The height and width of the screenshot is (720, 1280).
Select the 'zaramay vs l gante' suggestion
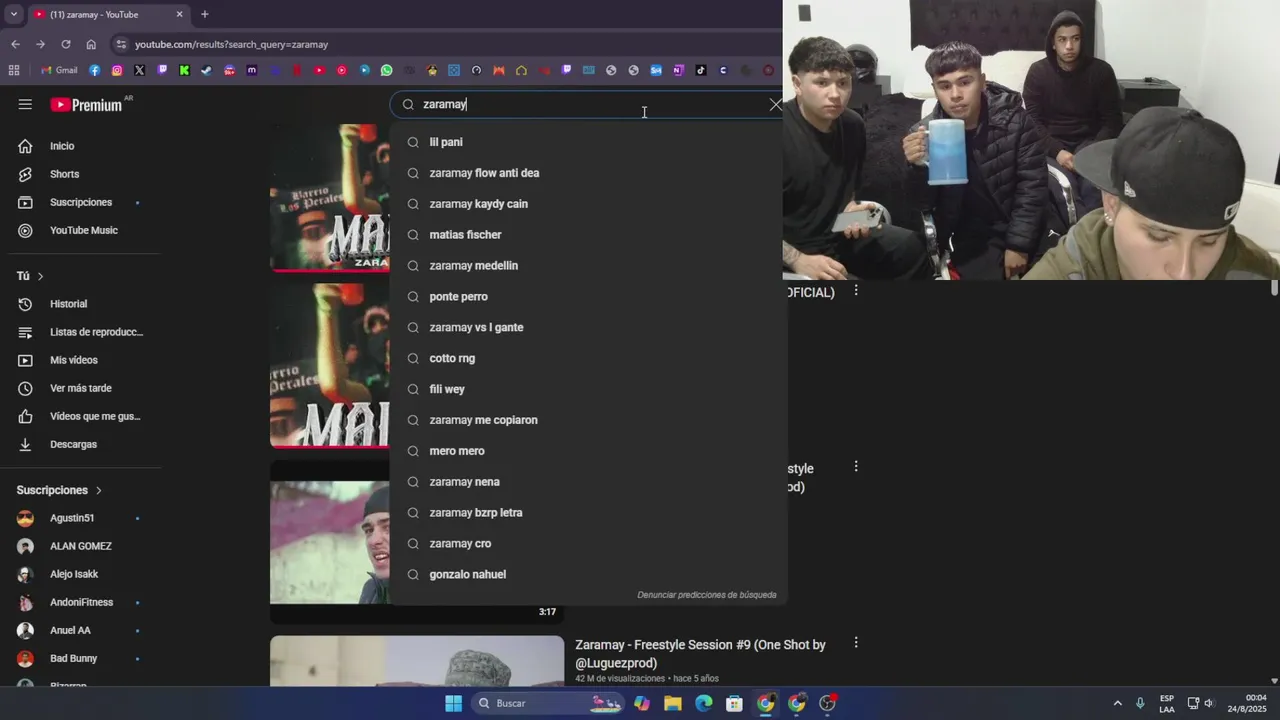click(x=588, y=327)
